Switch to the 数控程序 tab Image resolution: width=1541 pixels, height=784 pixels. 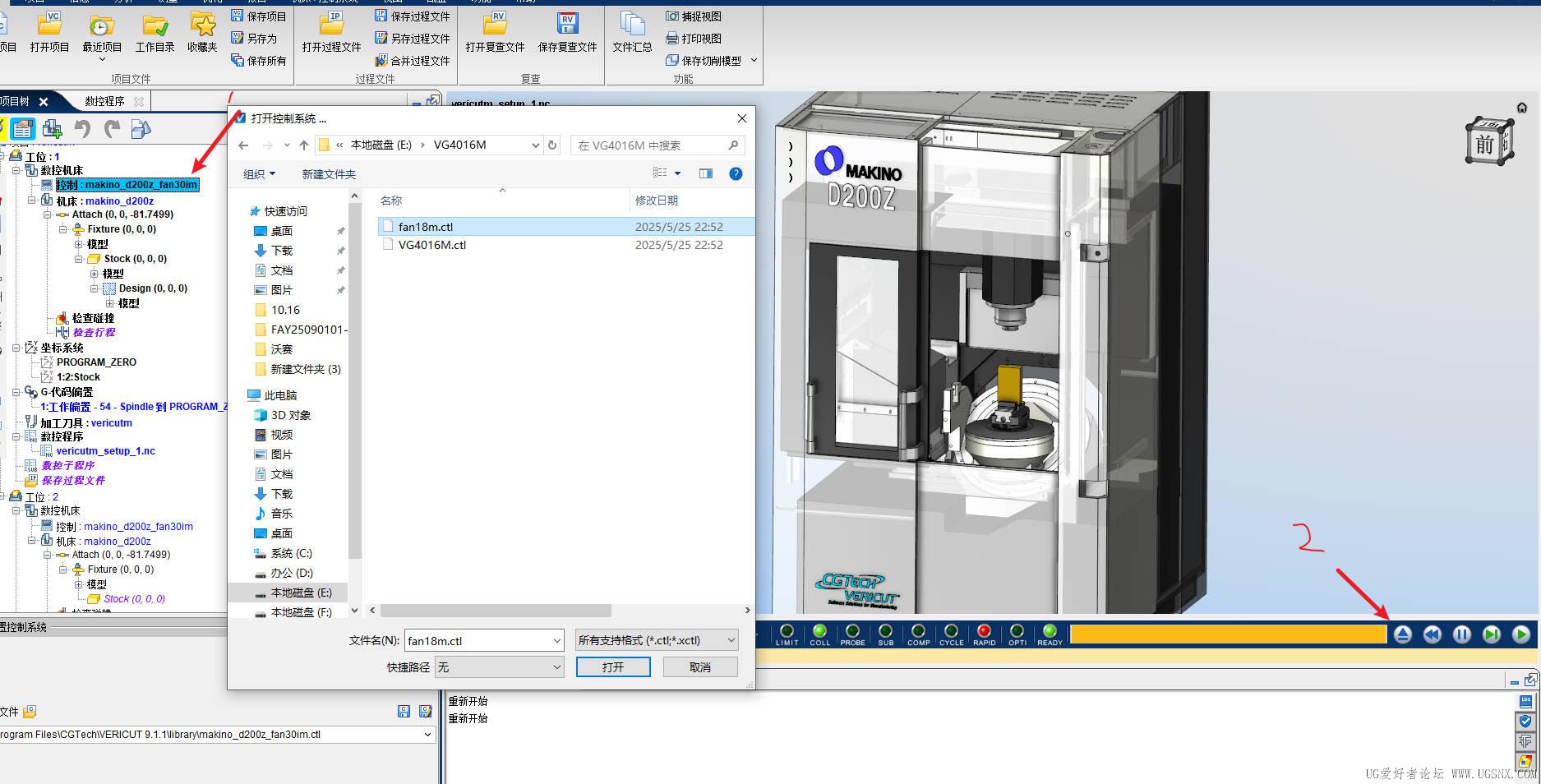[105, 101]
